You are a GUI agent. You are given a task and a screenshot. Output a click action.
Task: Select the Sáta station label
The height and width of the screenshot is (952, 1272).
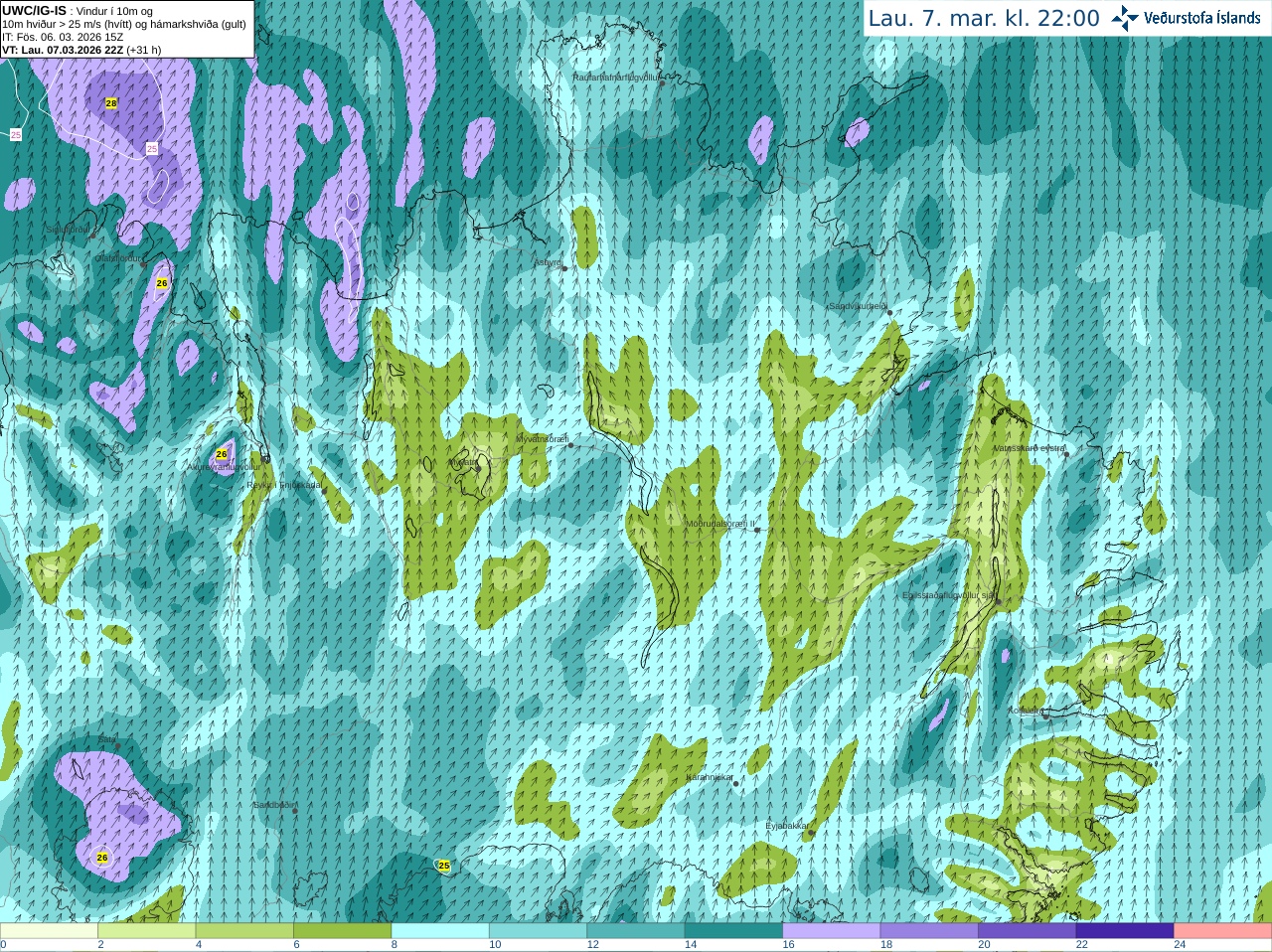coord(106,740)
